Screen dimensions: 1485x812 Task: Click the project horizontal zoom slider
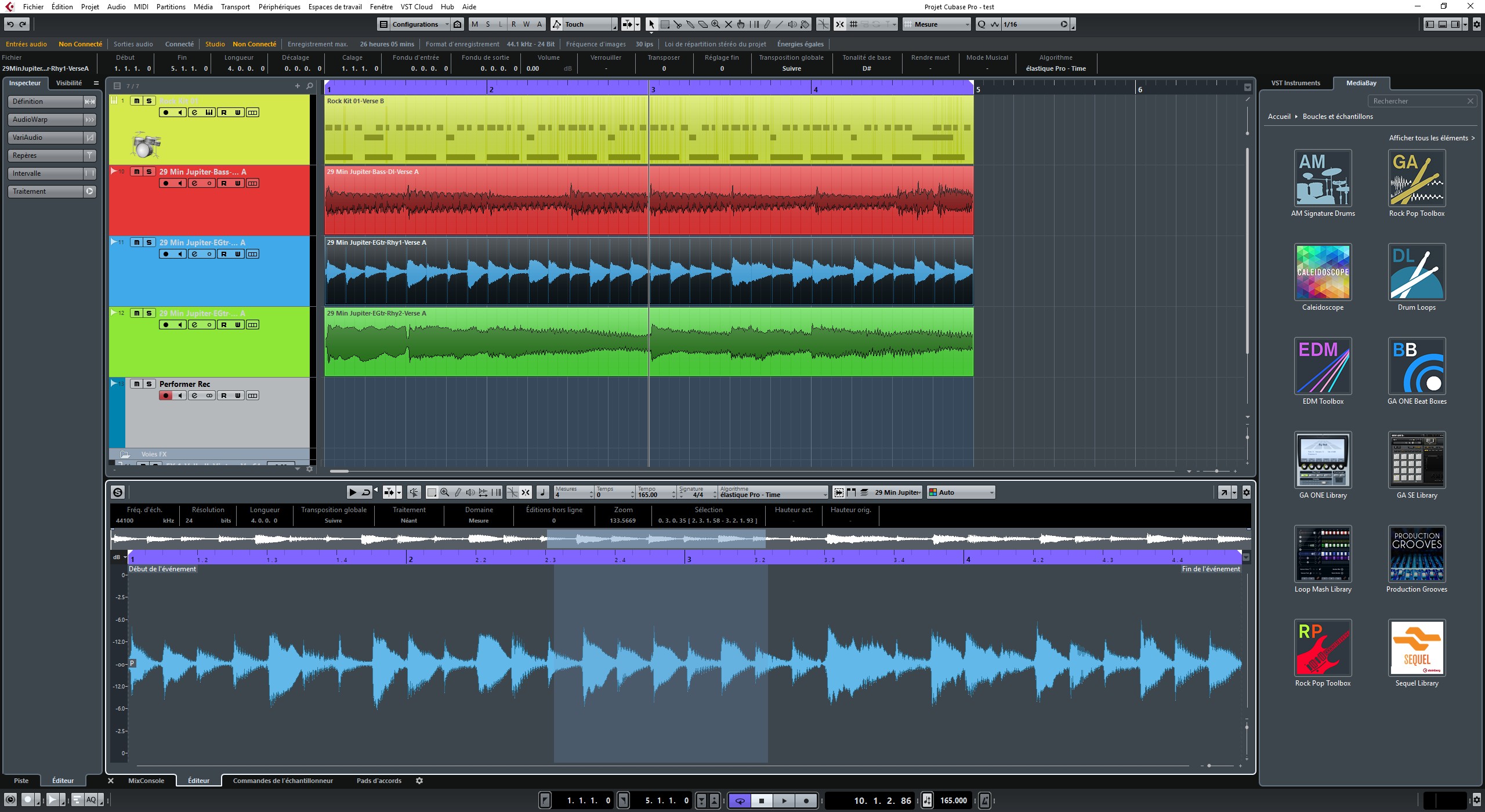(1216, 471)
